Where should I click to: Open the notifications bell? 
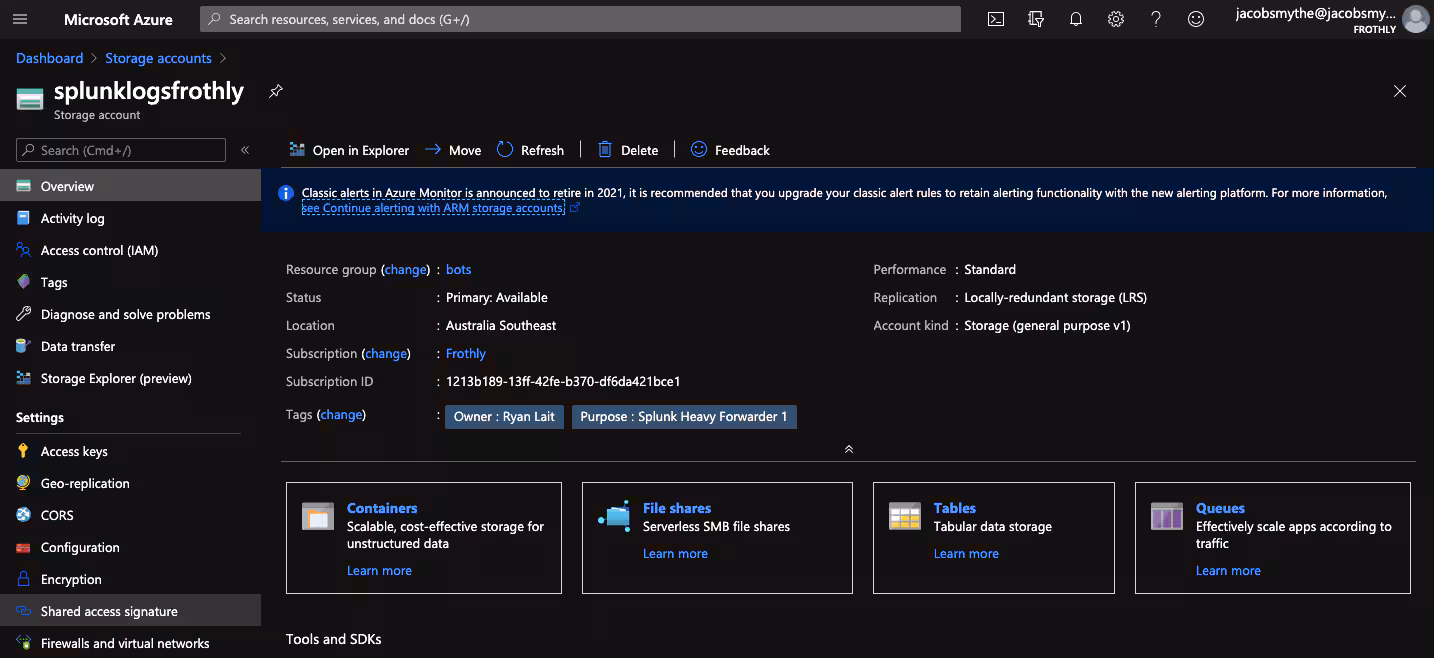pyautogui.click(x=1076, y=19)
